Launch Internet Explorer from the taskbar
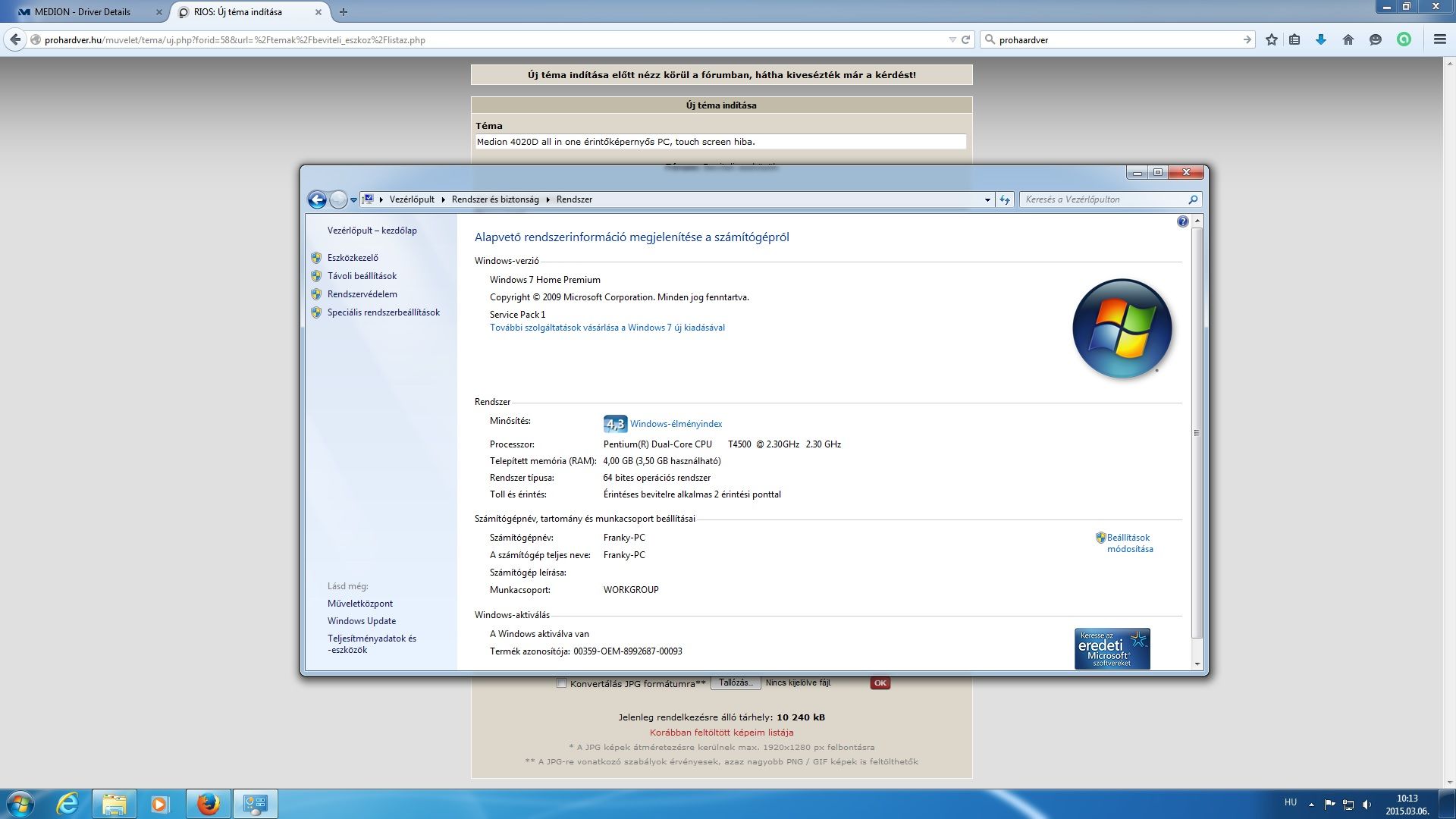1456x819 pixels. [x=68, y=804]
